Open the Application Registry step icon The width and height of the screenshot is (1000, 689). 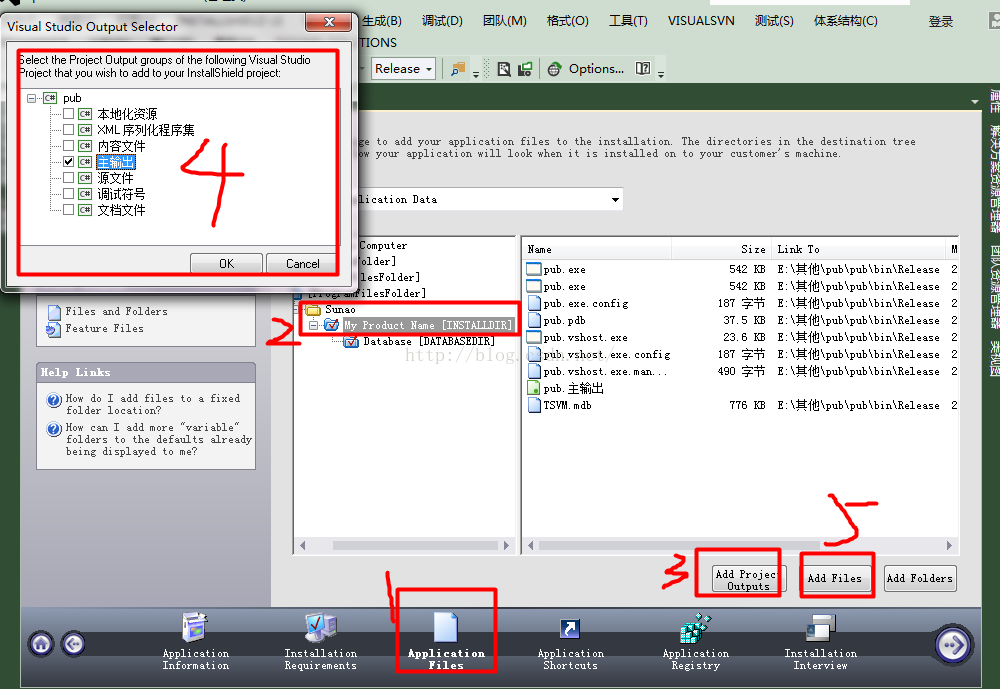695,628
